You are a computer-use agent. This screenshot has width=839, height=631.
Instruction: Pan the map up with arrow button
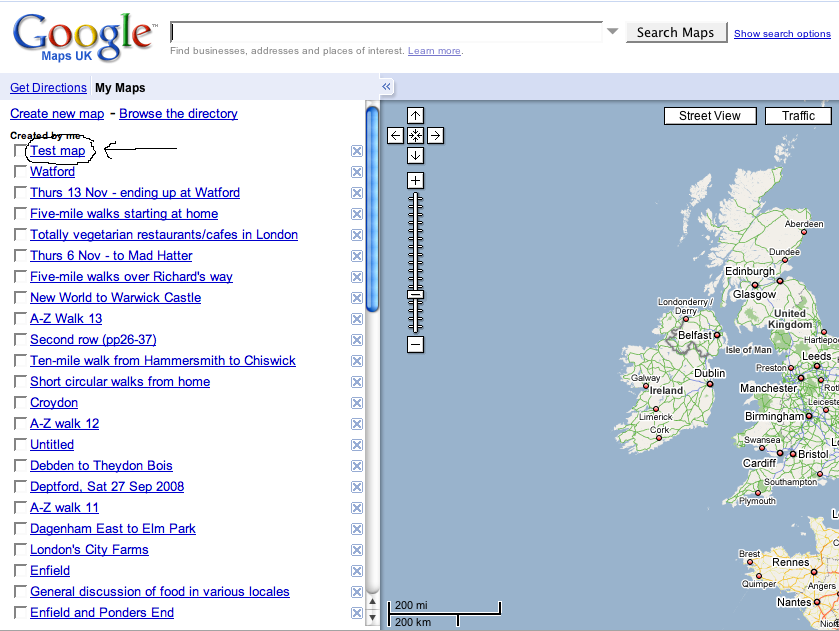pyautogui.click(x=416, y=116)
